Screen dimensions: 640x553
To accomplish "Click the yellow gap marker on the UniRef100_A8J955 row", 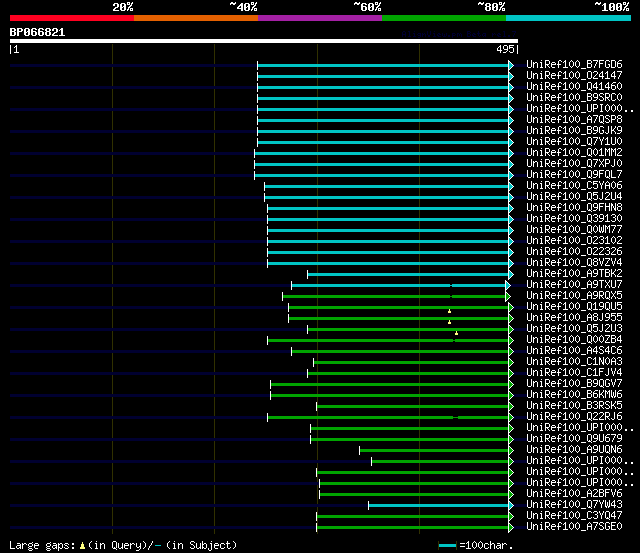I will 449,322.
